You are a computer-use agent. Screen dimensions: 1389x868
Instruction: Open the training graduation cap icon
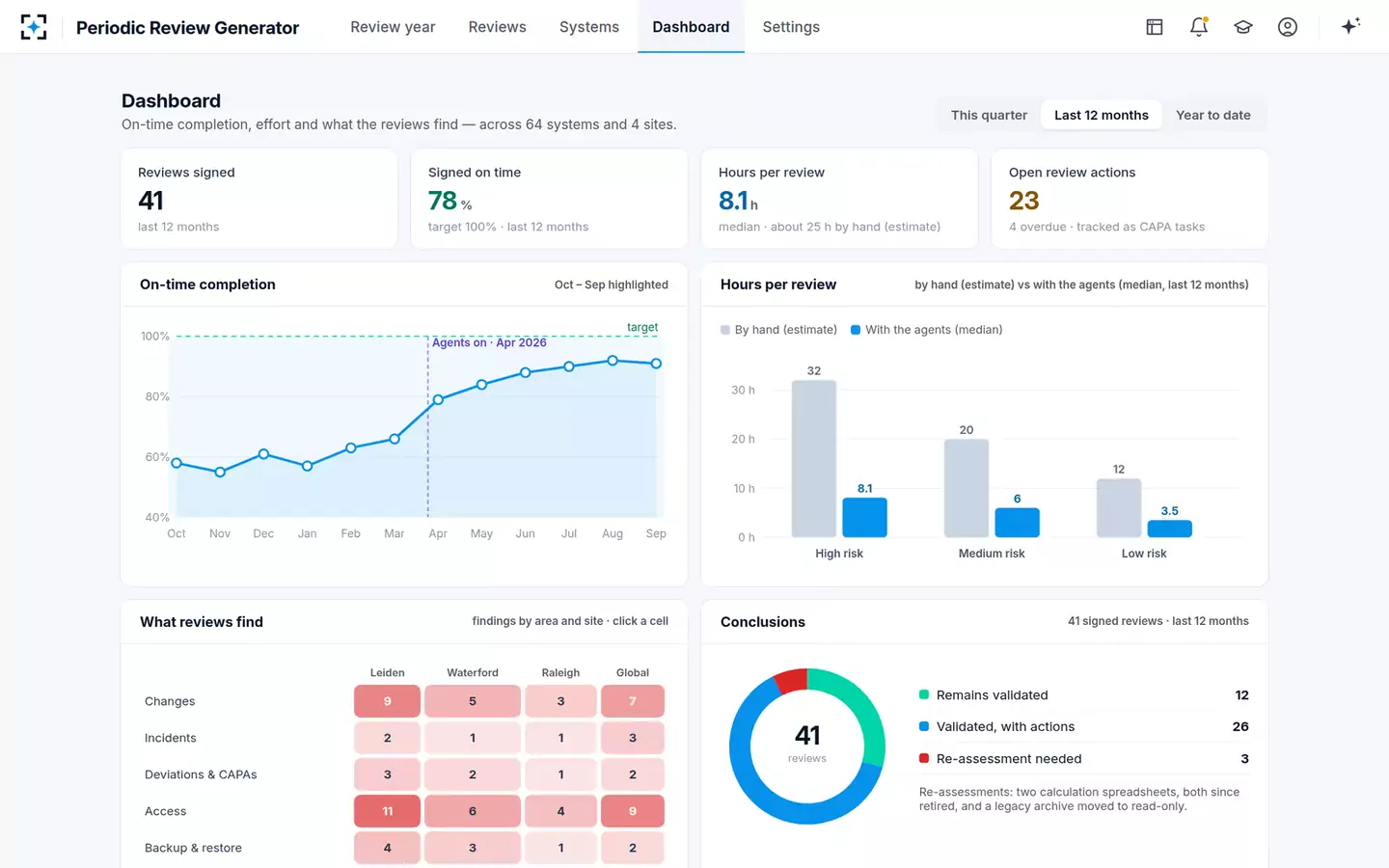[1243, 27]
